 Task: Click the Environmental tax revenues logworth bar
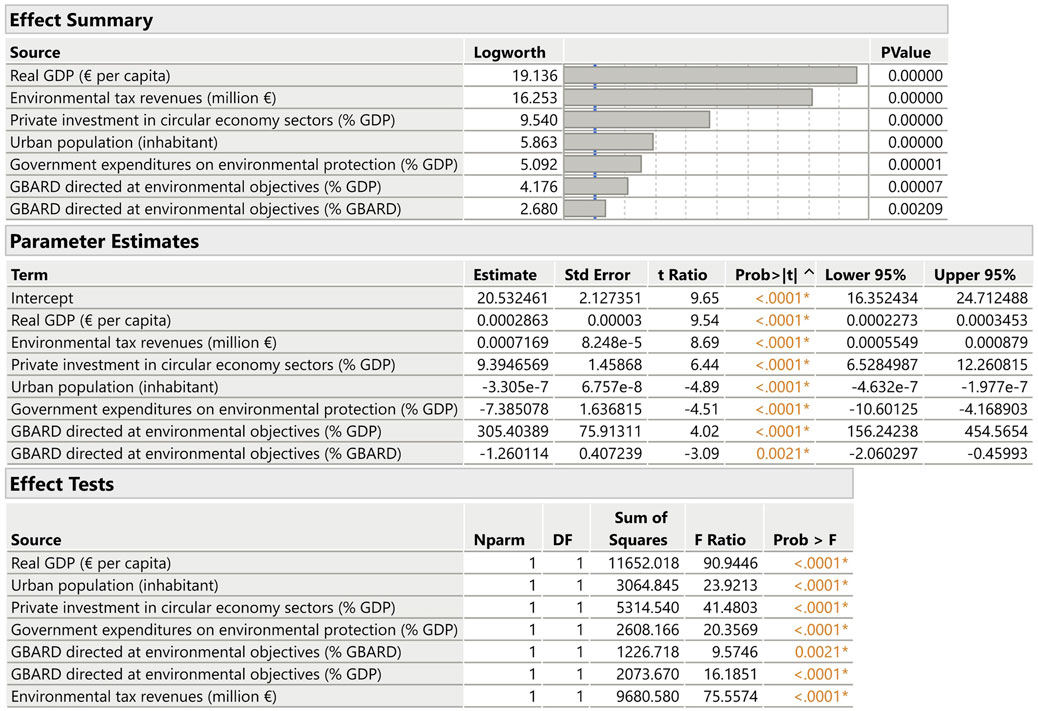tap(688, 97)
